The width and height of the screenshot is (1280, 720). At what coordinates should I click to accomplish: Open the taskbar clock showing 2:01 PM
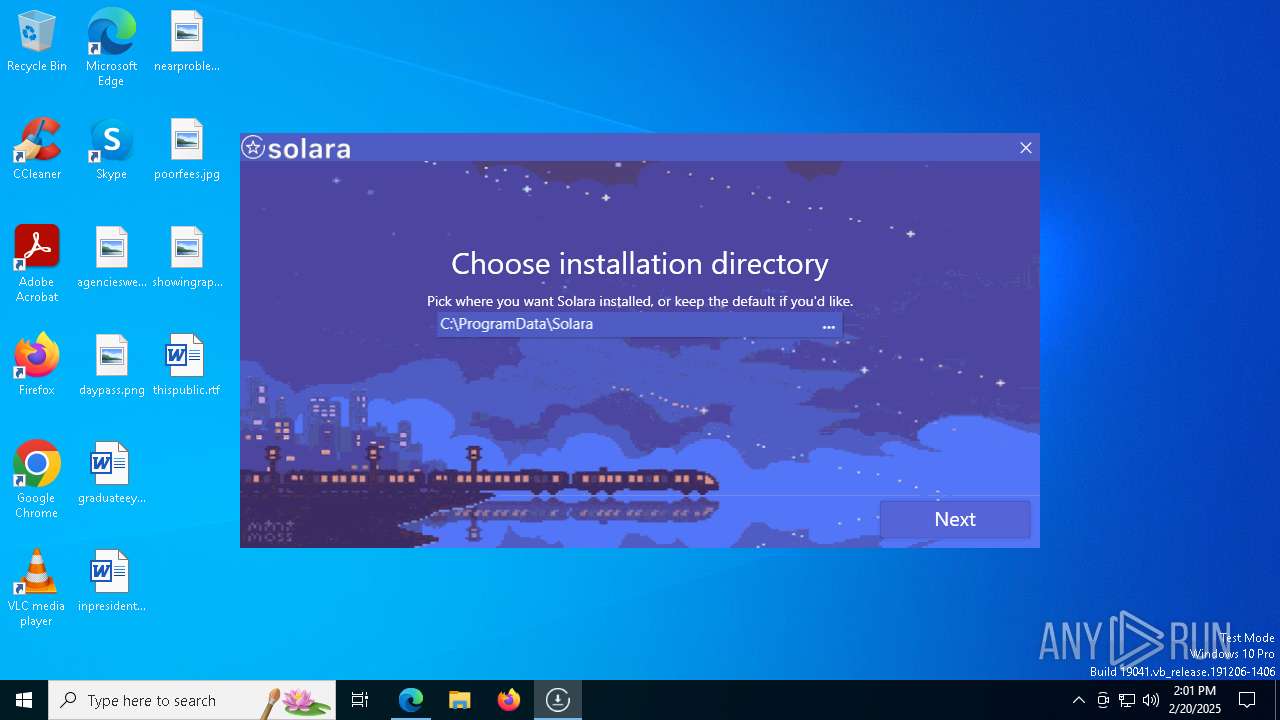1194,700
